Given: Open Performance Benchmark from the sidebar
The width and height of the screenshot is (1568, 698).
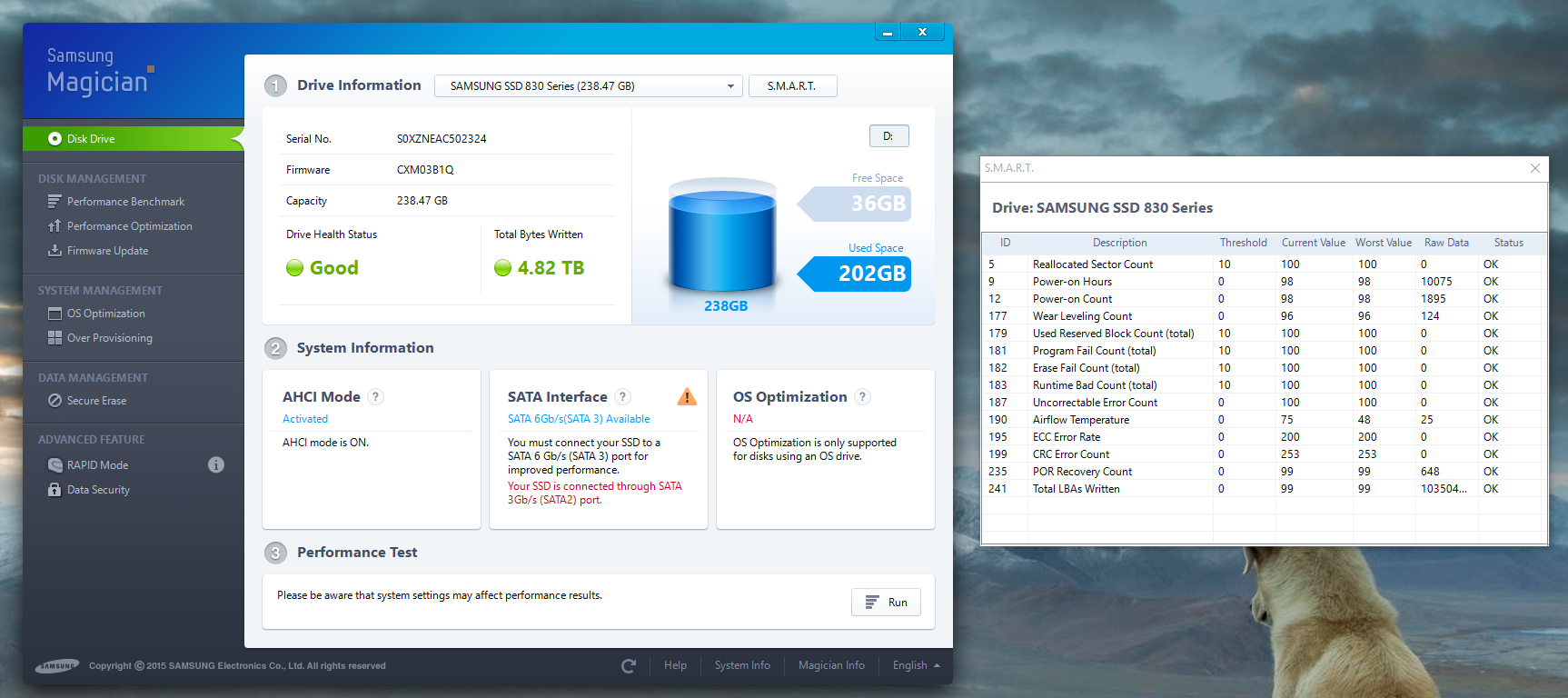Looking at the screenshot, I should 125,202.
